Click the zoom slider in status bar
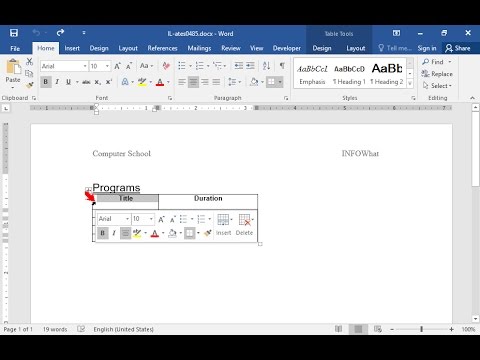This screenshot has height=360, width=480. [421, 329]
